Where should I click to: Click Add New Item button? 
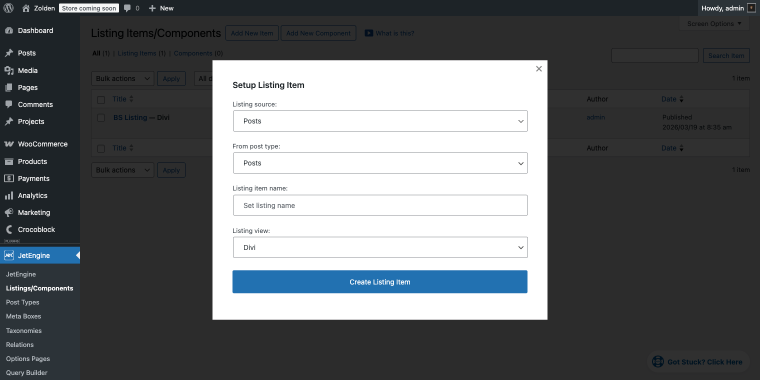(252, 33)
